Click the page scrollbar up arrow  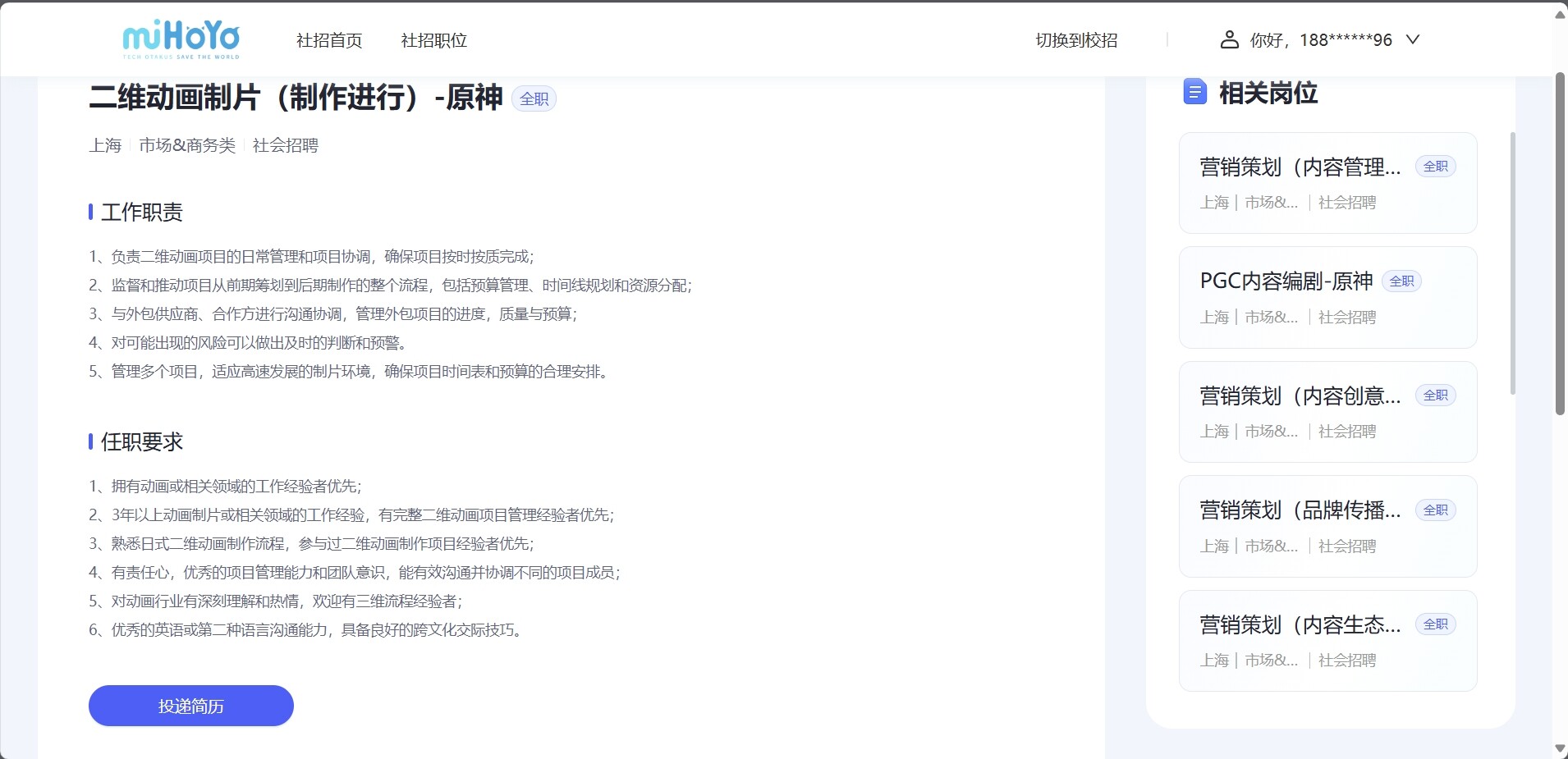click(1560, 14)
